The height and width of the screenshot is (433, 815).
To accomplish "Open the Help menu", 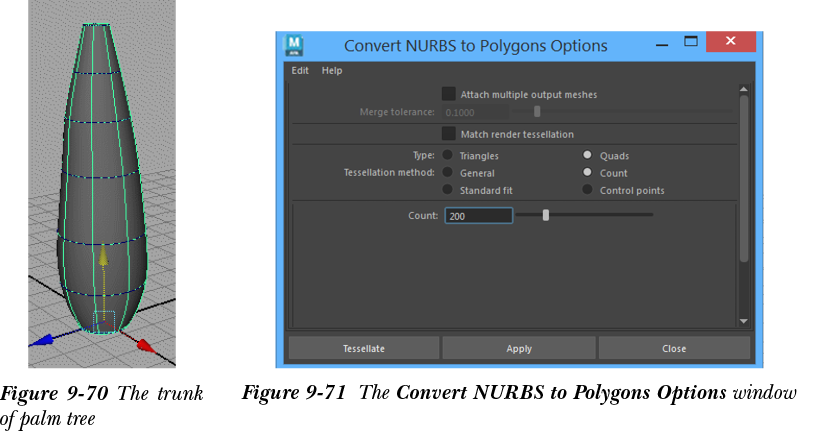I will [x=332, y=71].
